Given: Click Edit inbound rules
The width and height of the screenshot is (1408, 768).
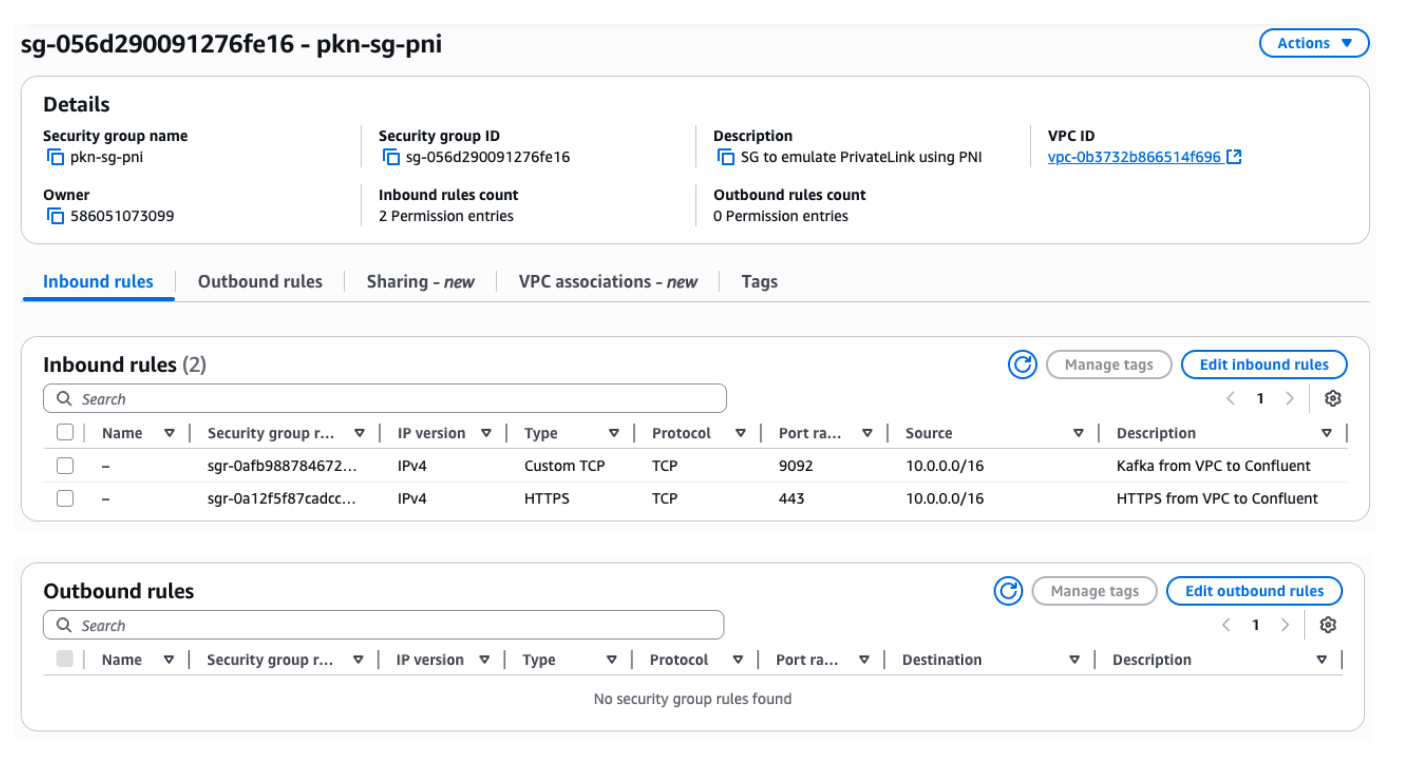Looking at the screenshot, I should (x=1264, y=364).
